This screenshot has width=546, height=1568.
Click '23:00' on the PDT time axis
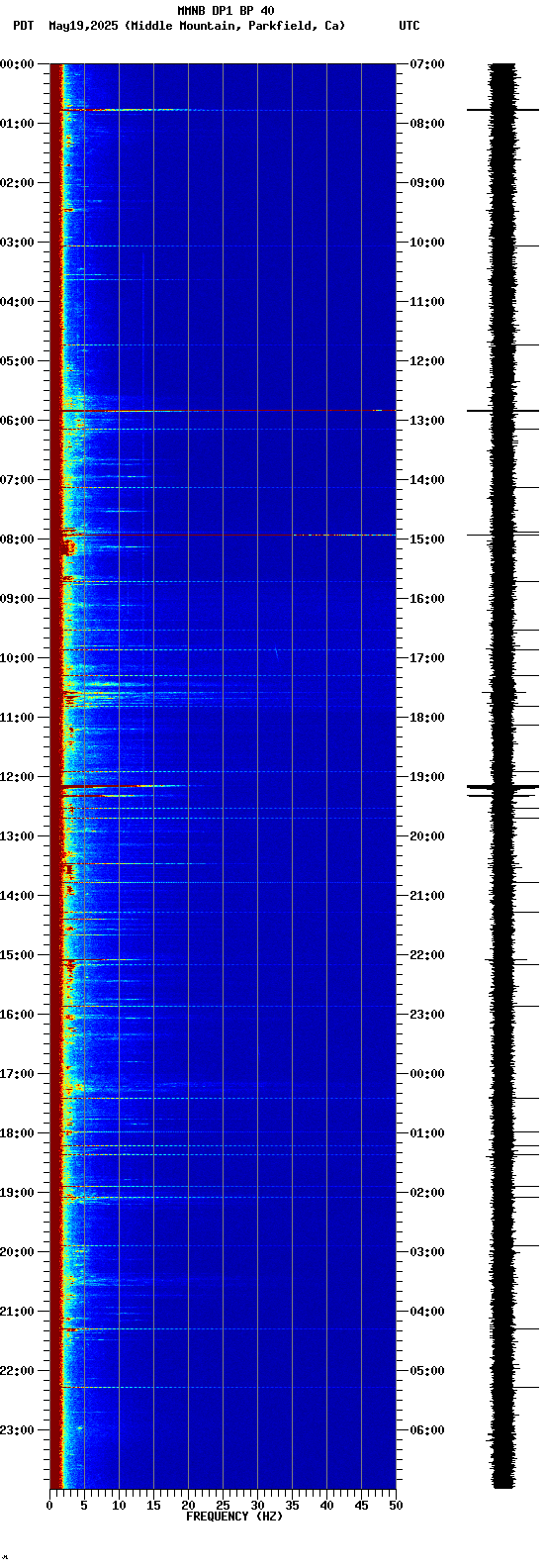tap(17, 1430)
